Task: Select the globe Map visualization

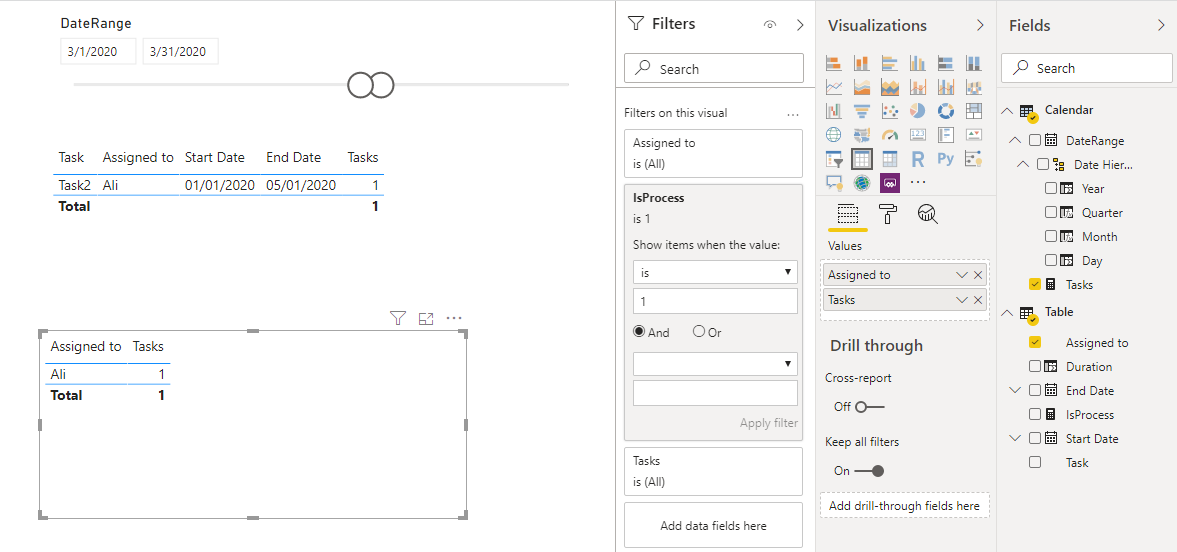Action: point(834,135)
